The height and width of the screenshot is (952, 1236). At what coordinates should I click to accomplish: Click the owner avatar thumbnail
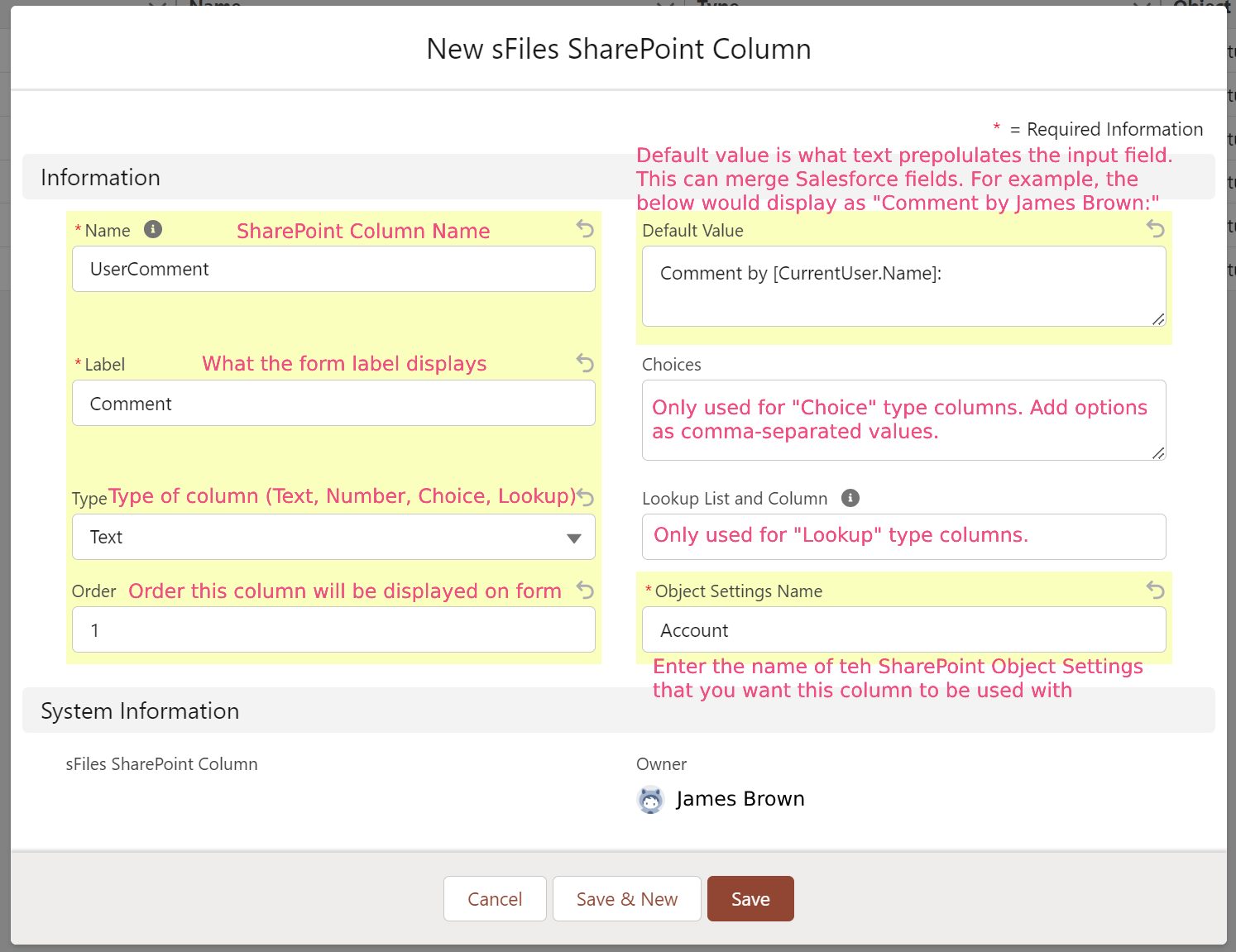click(x=651, y=799)
